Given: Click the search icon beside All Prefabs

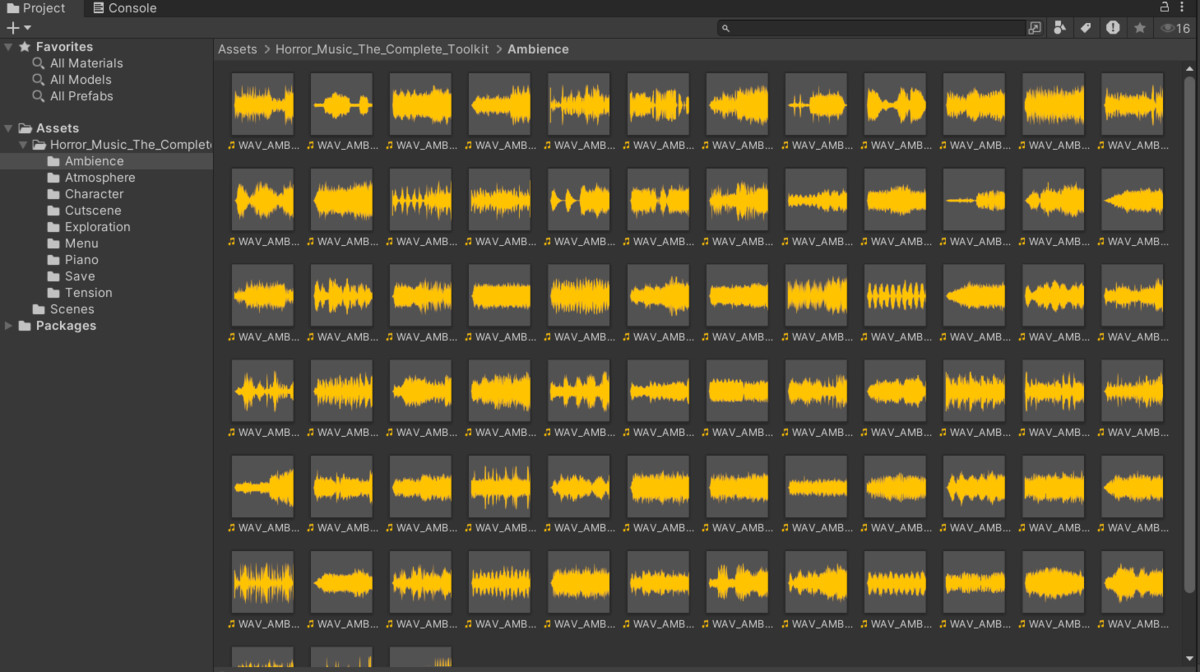Looking at the screenshot, I should 39,96.
